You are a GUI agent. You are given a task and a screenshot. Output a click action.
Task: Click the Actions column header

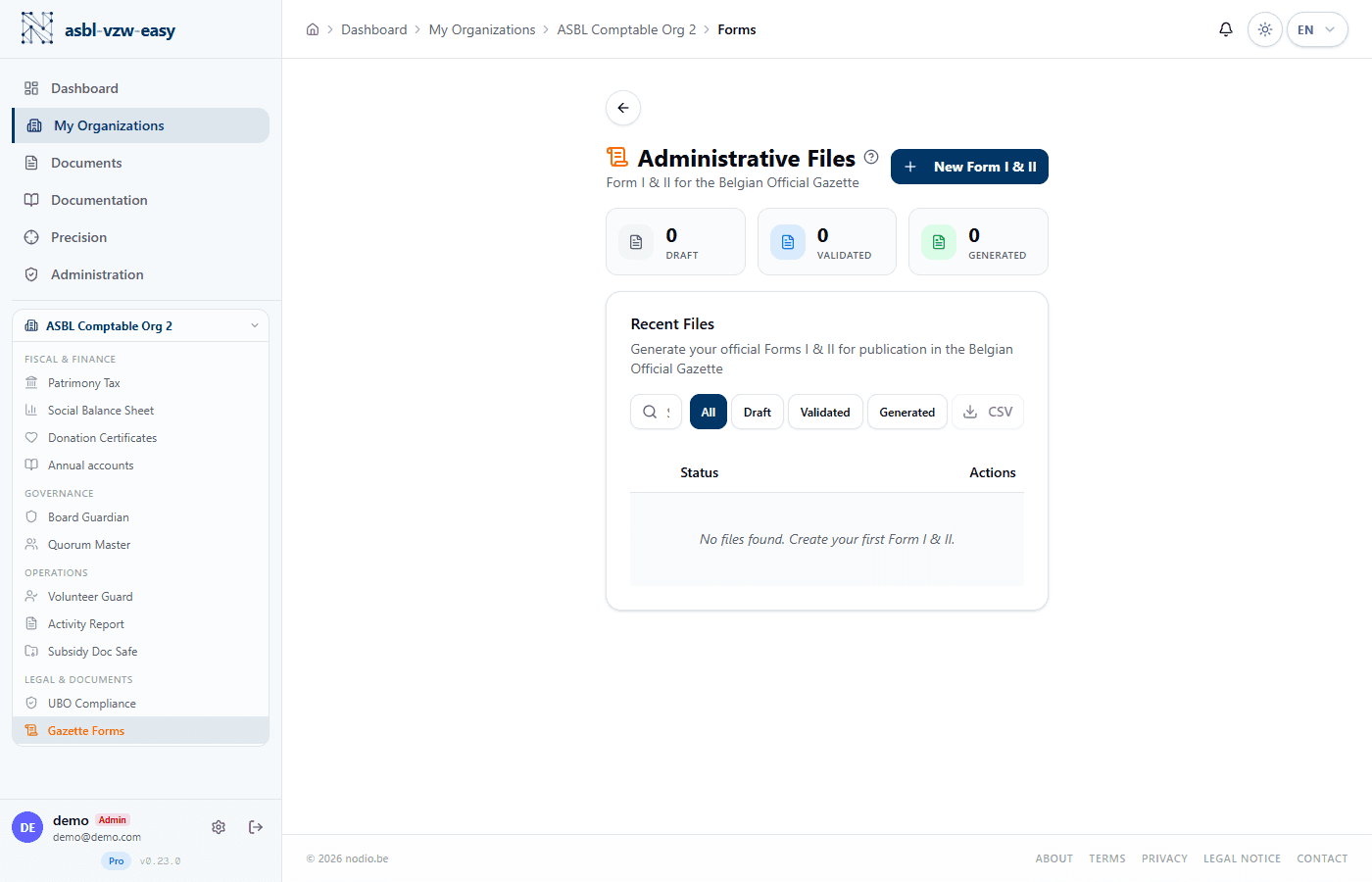[x=993, y=472]
